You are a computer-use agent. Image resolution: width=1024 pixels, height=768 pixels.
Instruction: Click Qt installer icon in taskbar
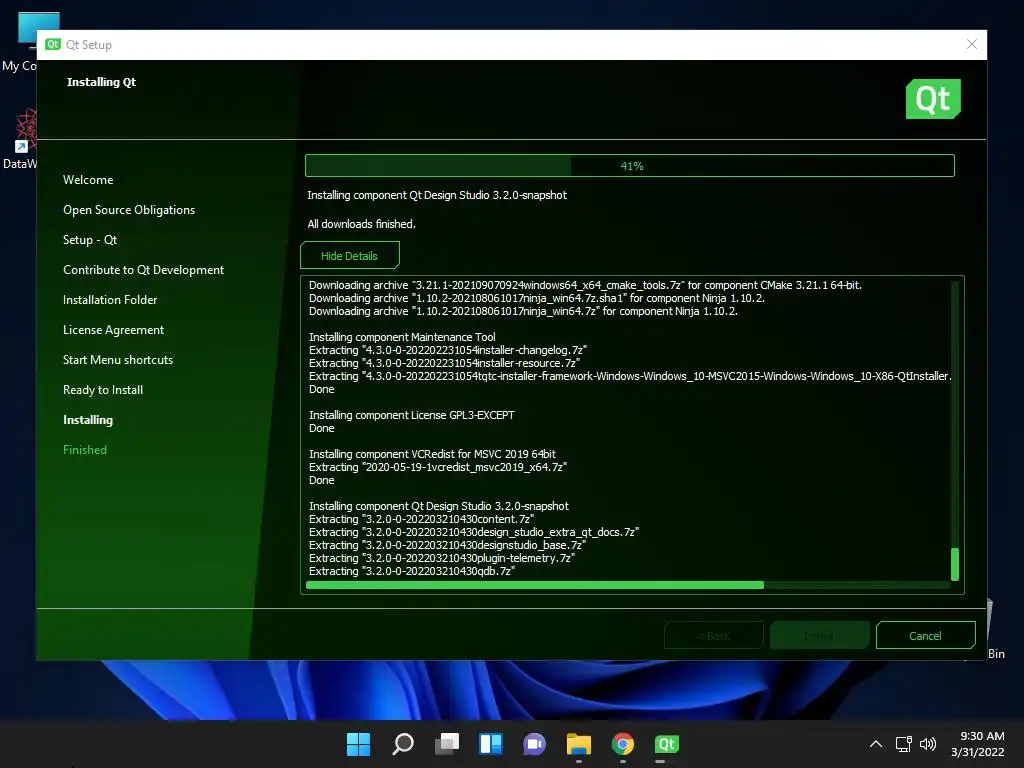[666, 744]
